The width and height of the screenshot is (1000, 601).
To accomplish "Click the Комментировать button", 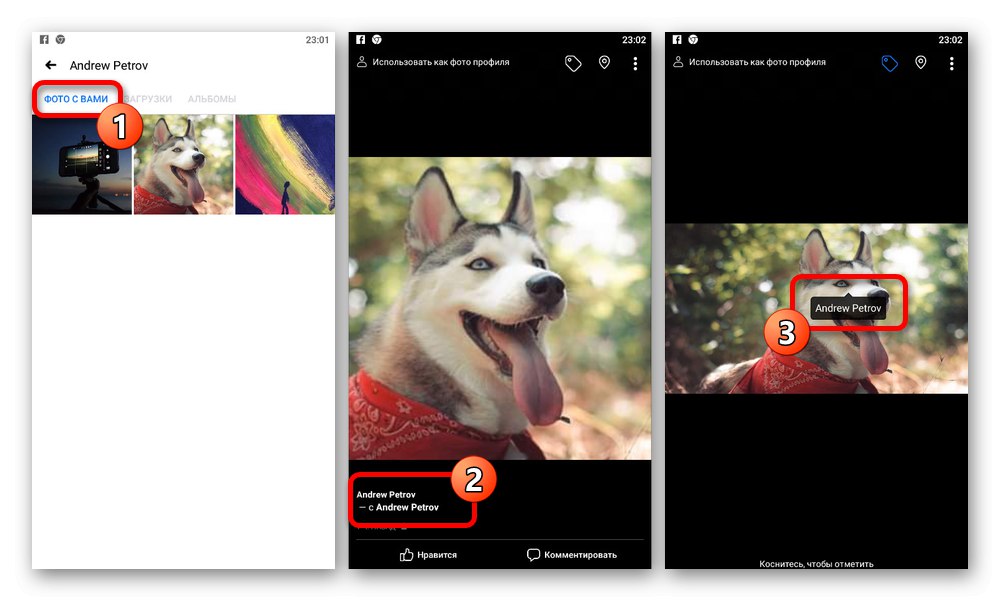I will (571, 555).
